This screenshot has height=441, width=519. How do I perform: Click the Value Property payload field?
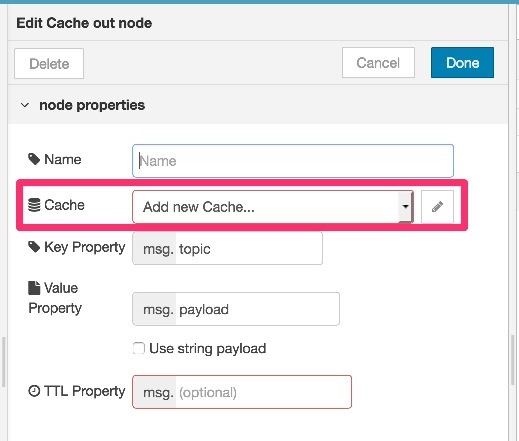coord(257,309)
